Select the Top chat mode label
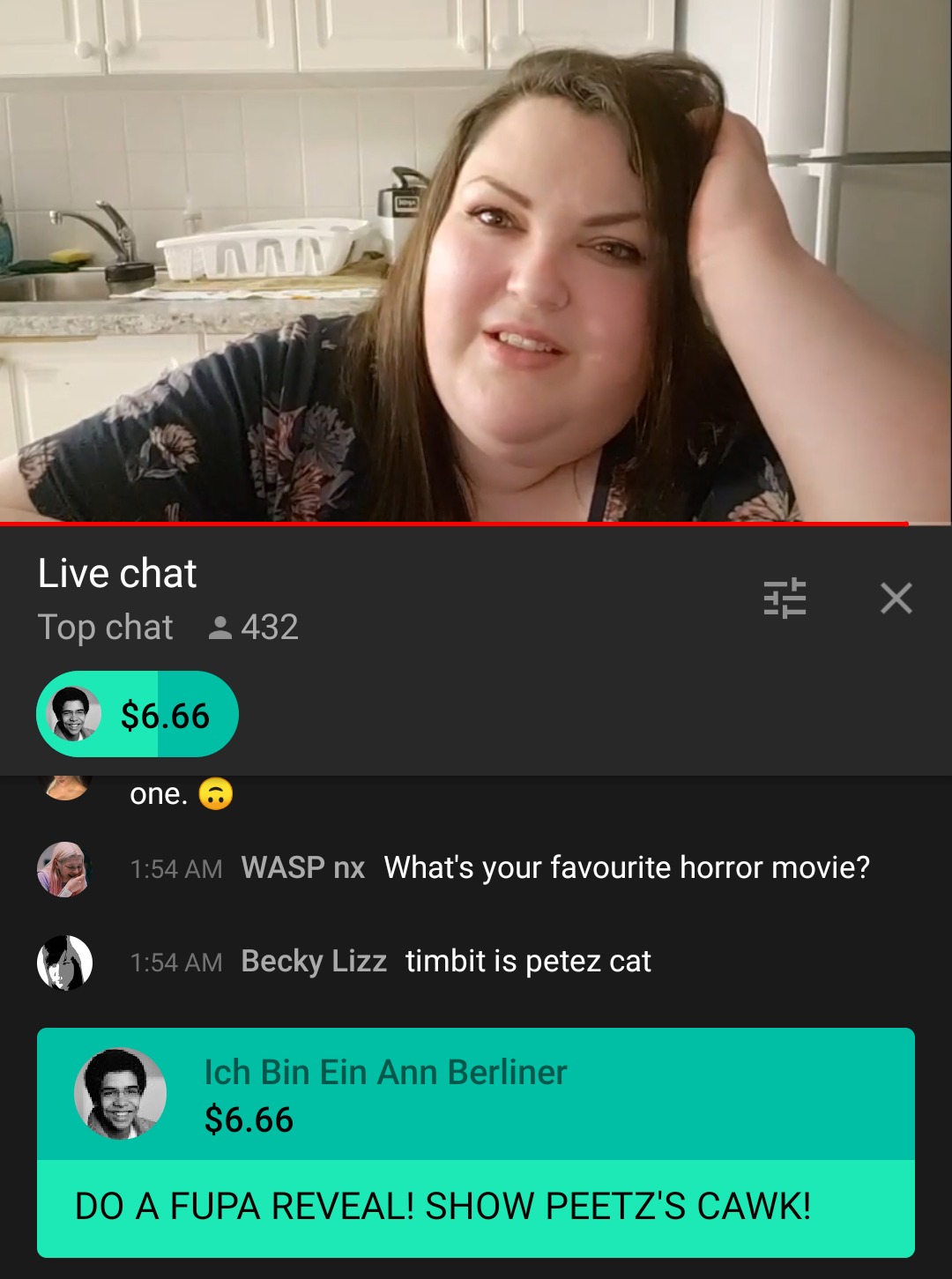The image size is (952, 1279). tap(105, 628)
